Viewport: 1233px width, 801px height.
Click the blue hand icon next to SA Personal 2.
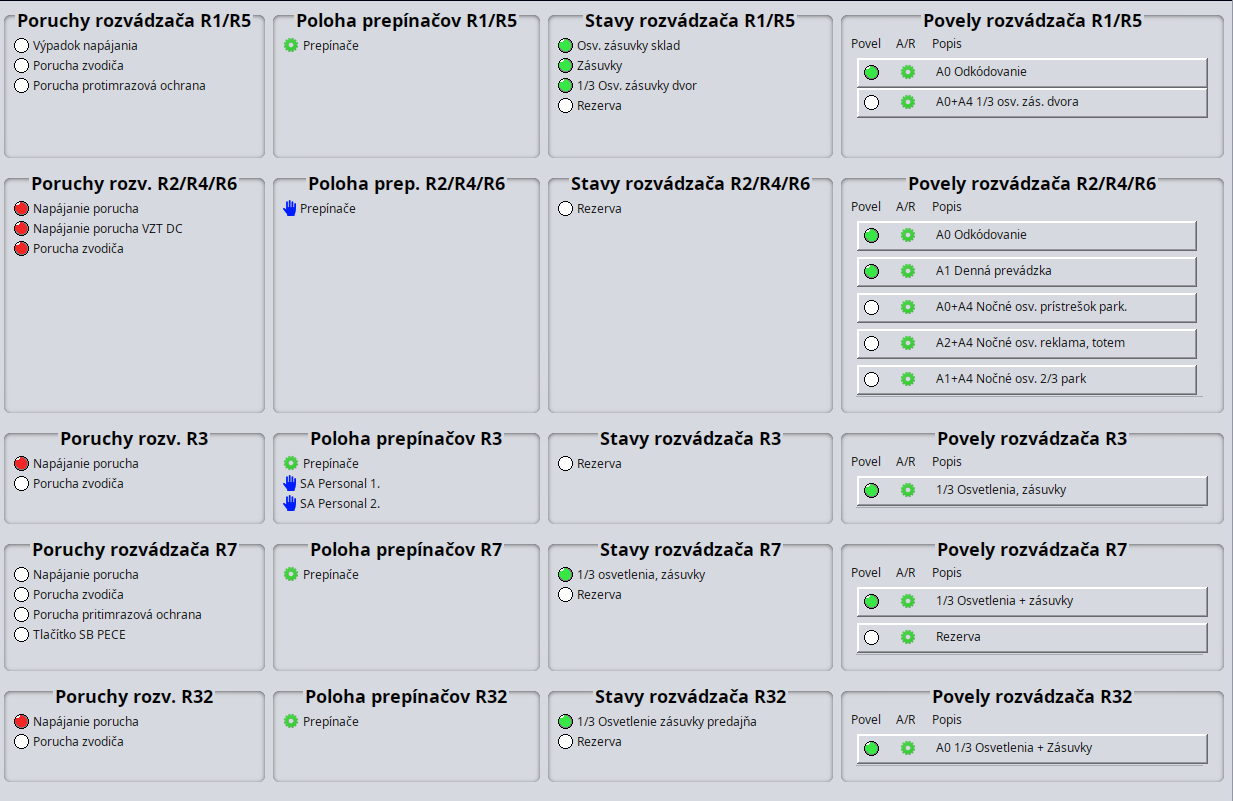290,503
